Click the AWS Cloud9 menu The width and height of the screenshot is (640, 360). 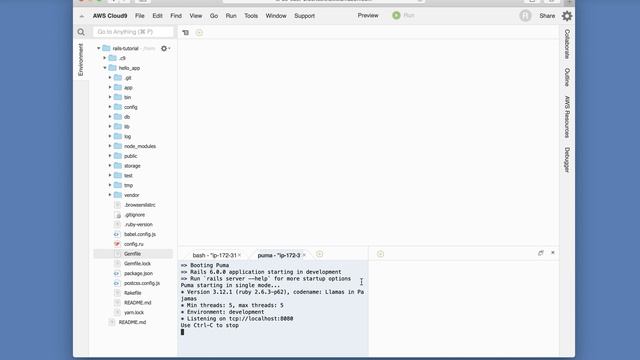pyautogui.click(x=110, y=16)
